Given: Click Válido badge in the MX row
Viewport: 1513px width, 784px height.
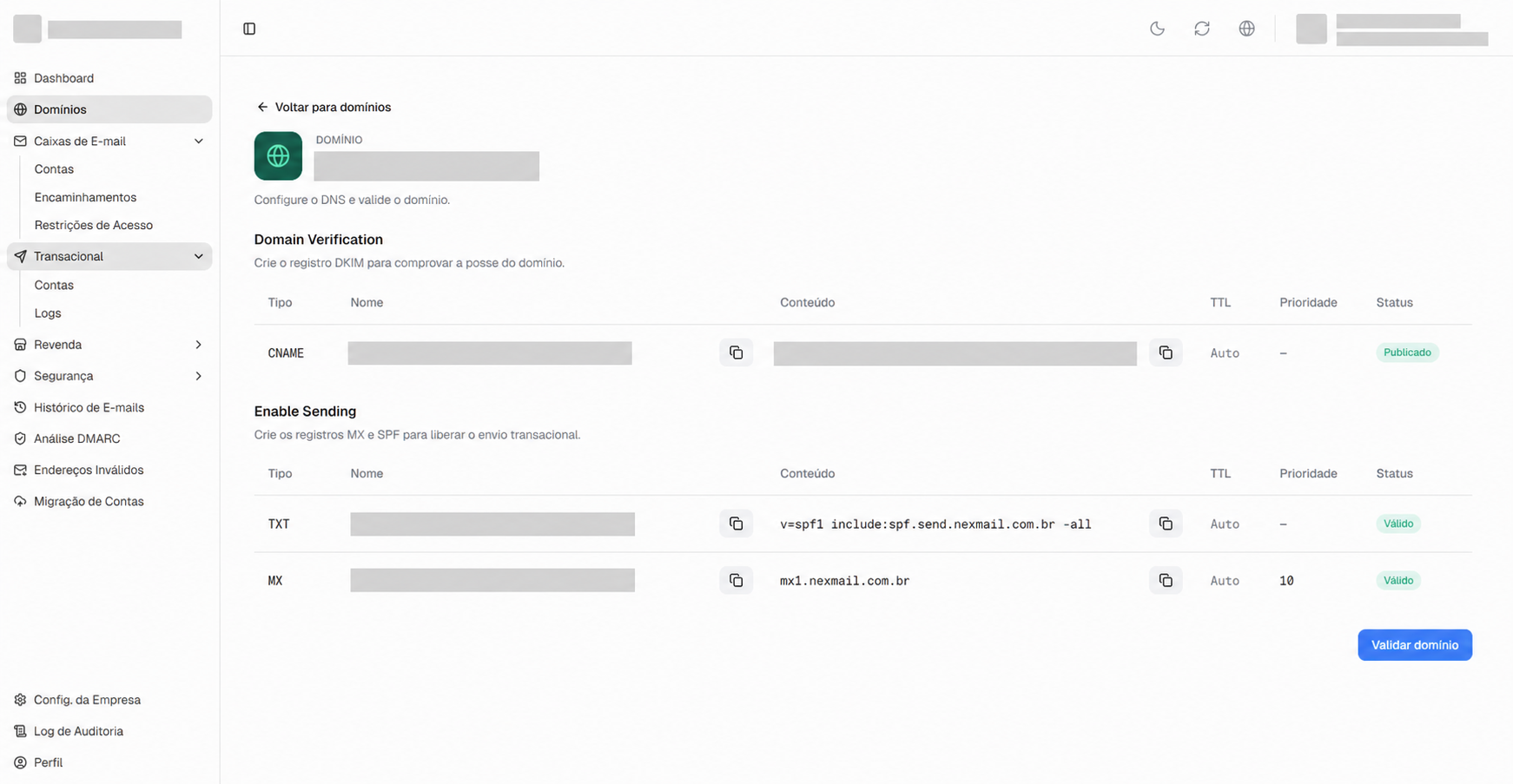Looking at the screenshot, I should [x=1398, y=580].
